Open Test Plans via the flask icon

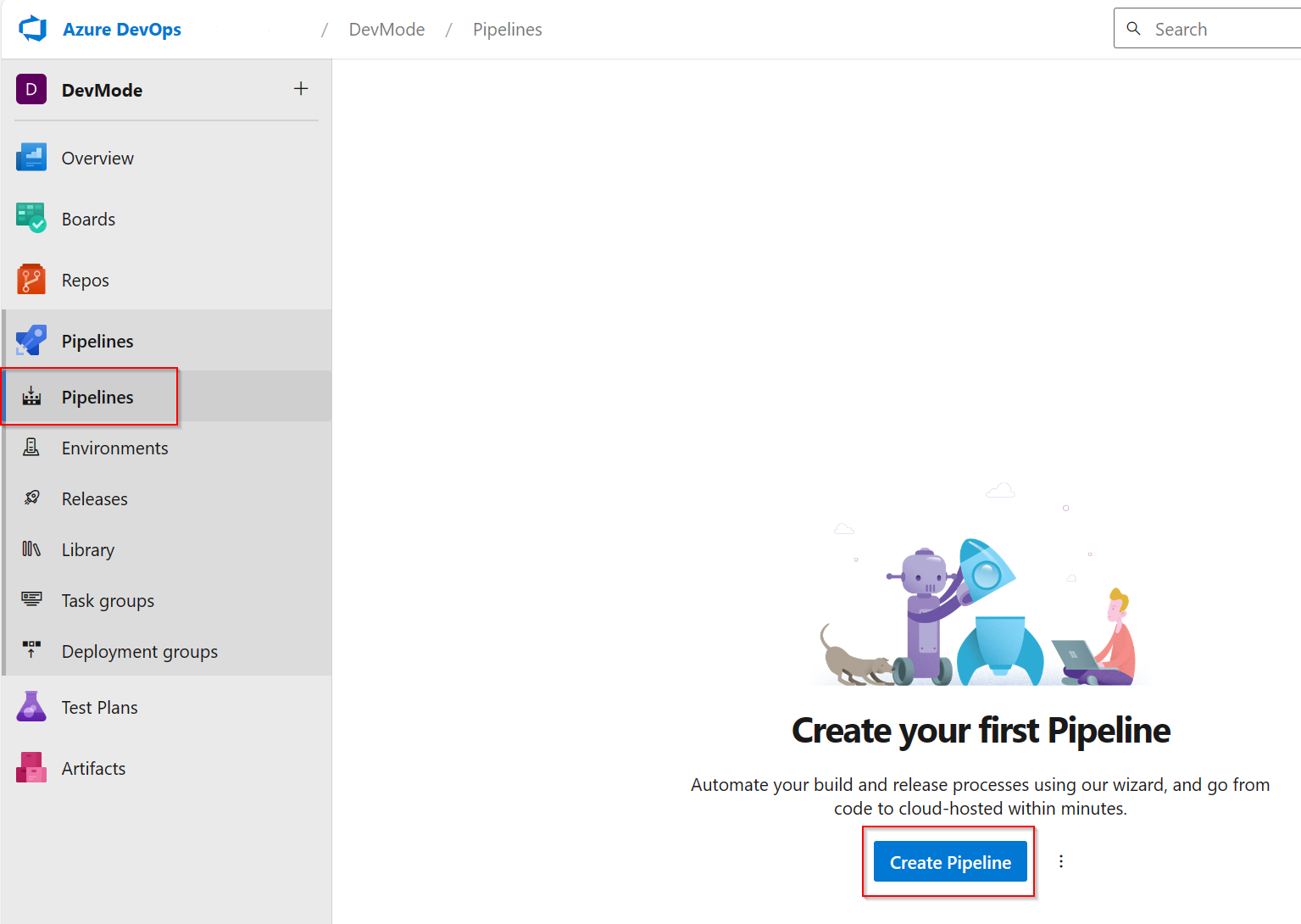[31, 706]
